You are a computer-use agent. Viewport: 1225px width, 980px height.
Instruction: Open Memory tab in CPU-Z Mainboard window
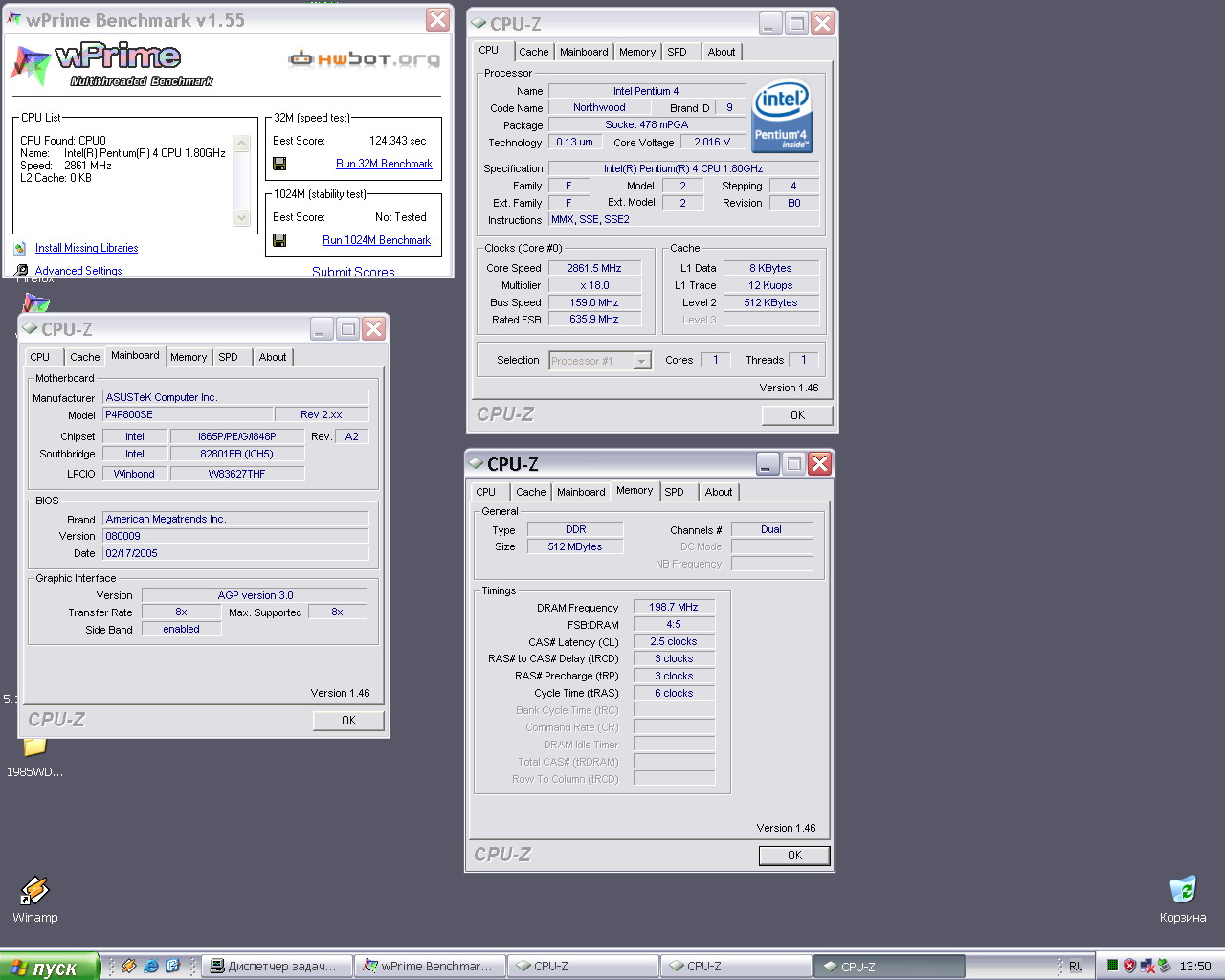[189, 357]
